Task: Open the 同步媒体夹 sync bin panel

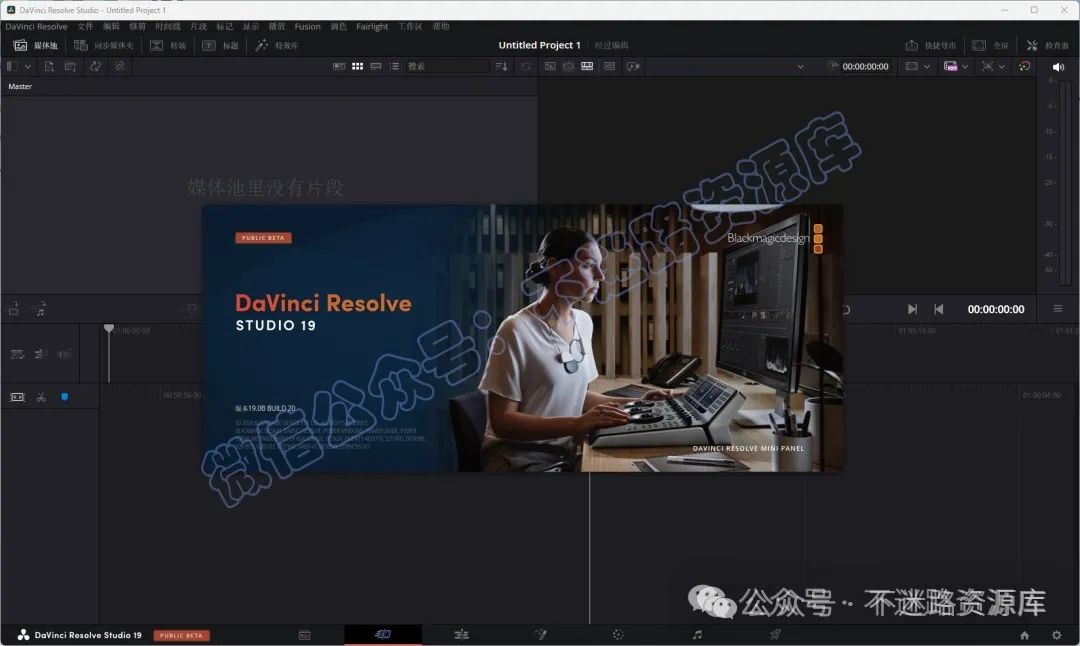Action: [x=104, y=45]
